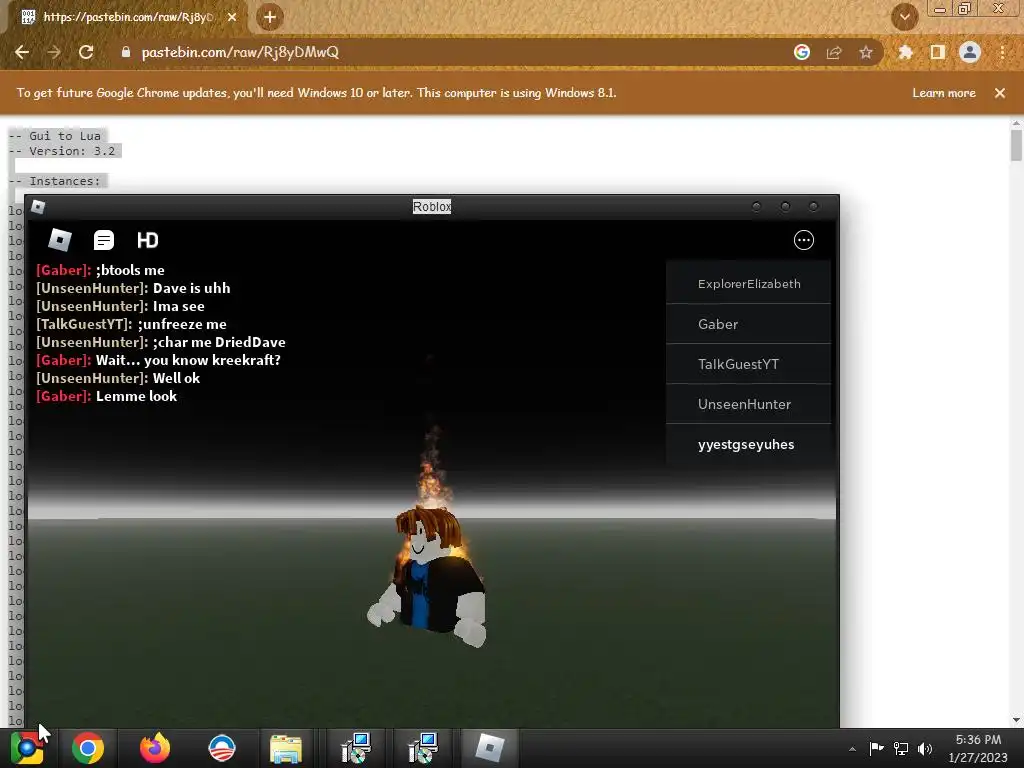Open Chrome side panel icon

tap(938, 52)
